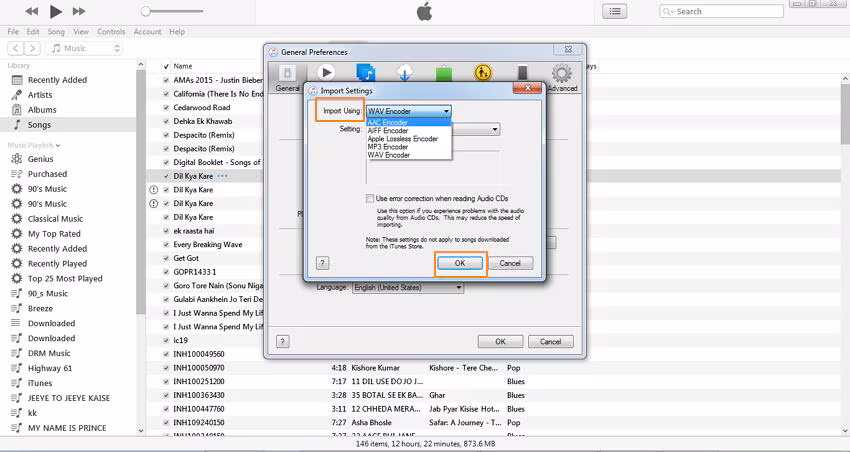The image size is (850, 452).
Task: Open the View menu
Action: click(81, 31)
